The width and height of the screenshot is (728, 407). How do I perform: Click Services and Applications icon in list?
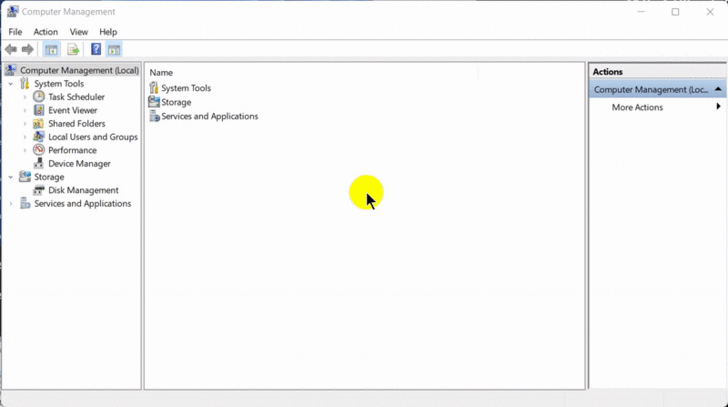click(154, 116)
